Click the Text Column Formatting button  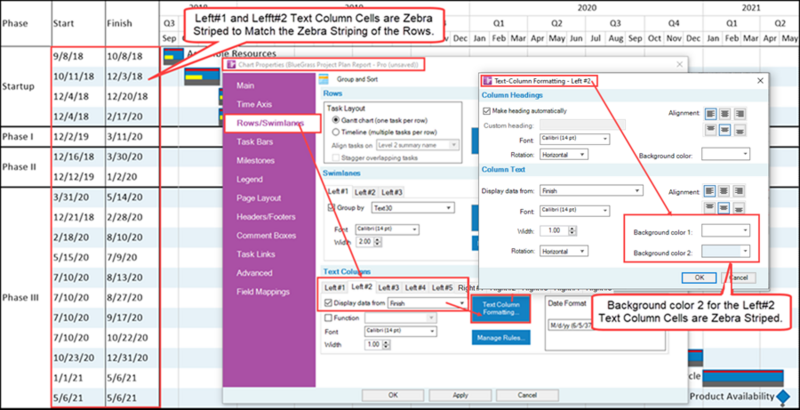coord(501,308)
